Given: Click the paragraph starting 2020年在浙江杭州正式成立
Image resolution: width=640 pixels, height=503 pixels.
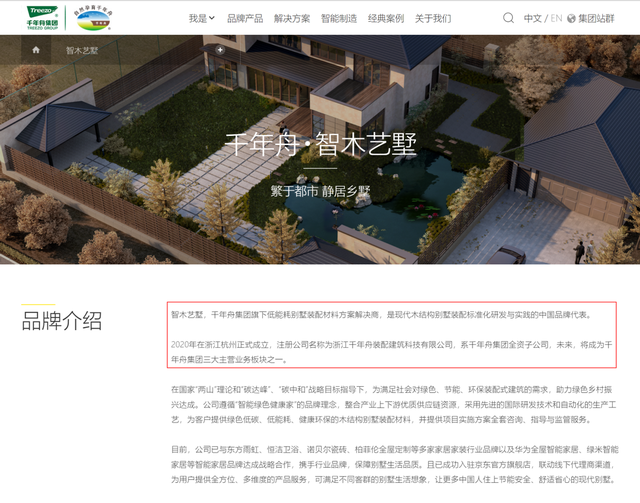Looking at the screenshot, I should coord(391,352).
